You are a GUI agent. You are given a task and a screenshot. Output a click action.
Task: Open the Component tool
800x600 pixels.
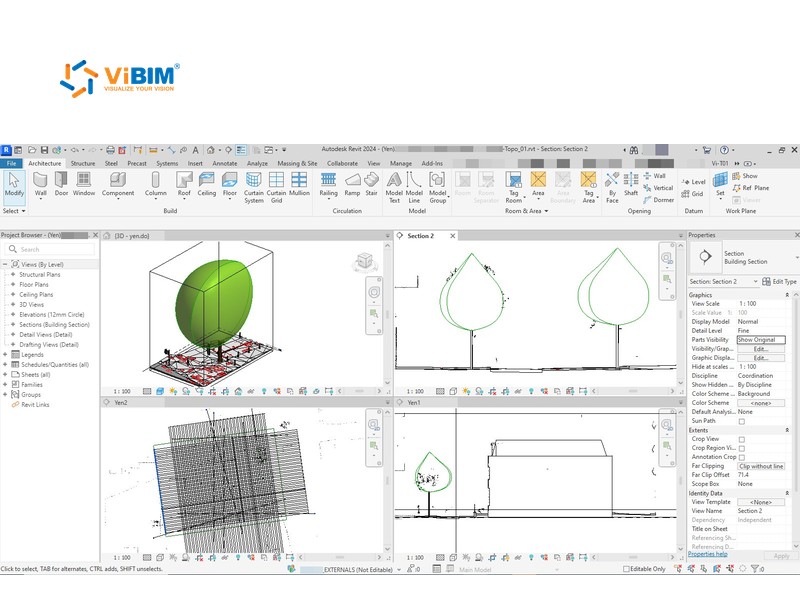pos(118,185)
